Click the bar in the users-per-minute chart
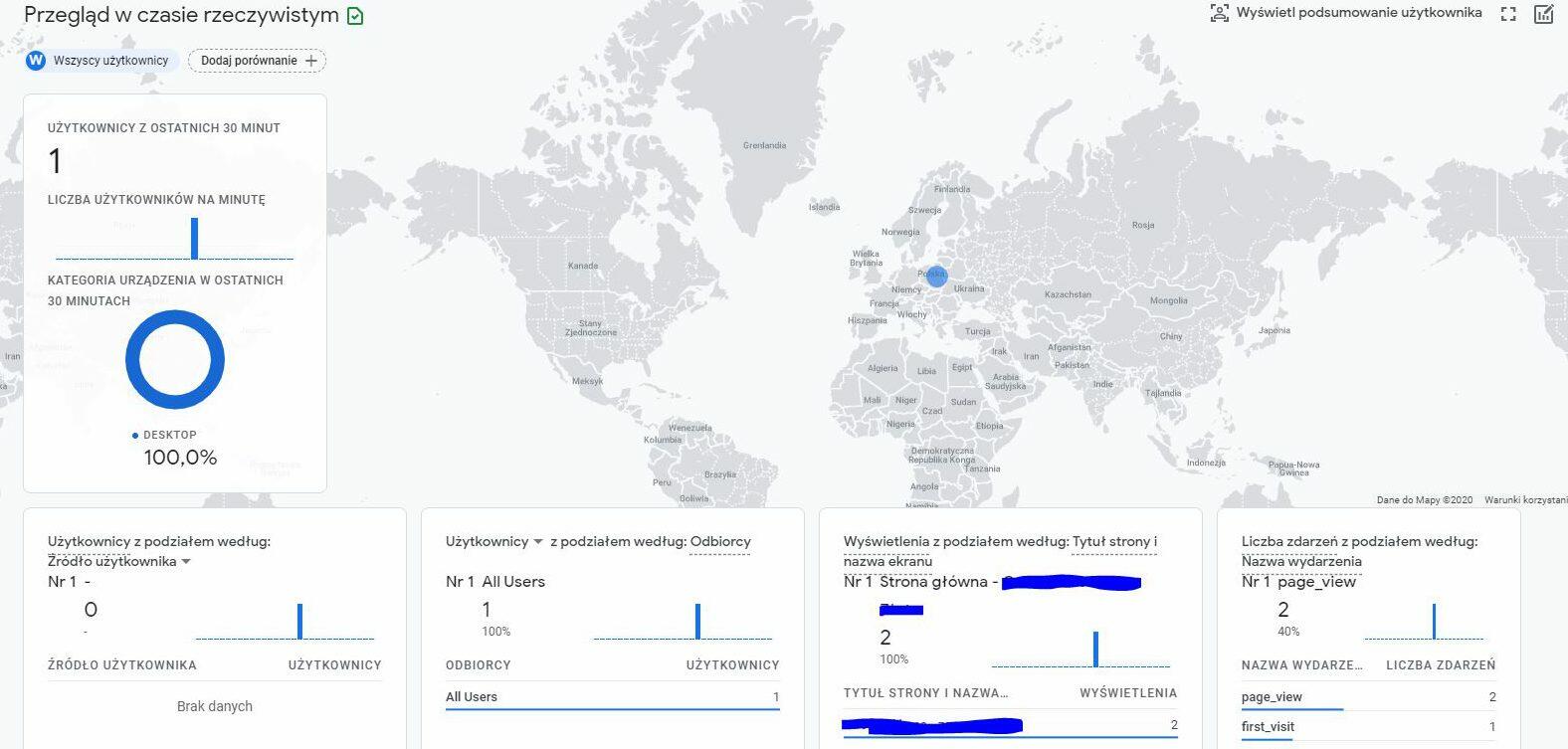Image resolution: width=1568 pixels, height=749 pixels. tap(194, 239)
